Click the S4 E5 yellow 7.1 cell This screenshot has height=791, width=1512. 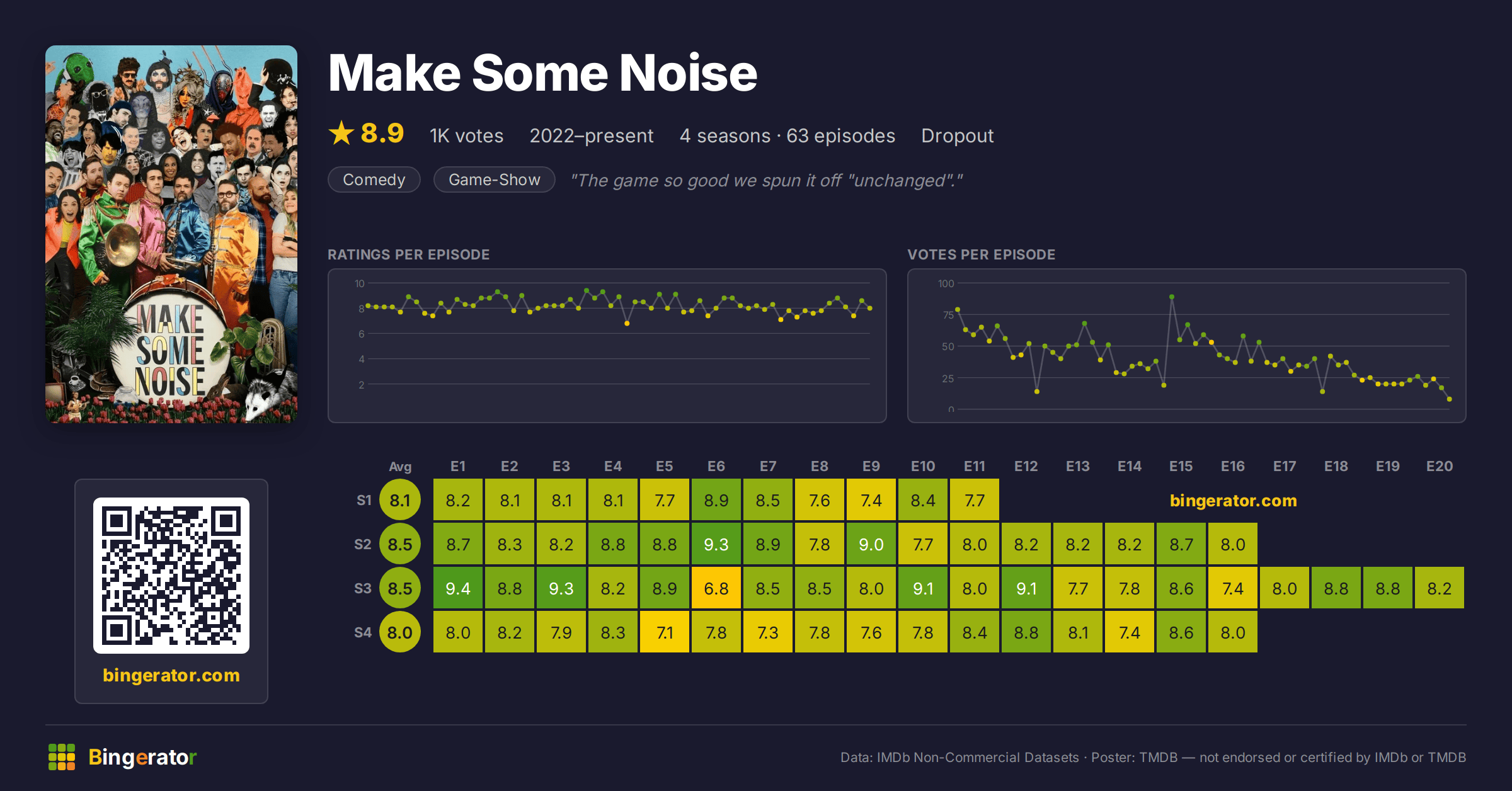[665, 632]
